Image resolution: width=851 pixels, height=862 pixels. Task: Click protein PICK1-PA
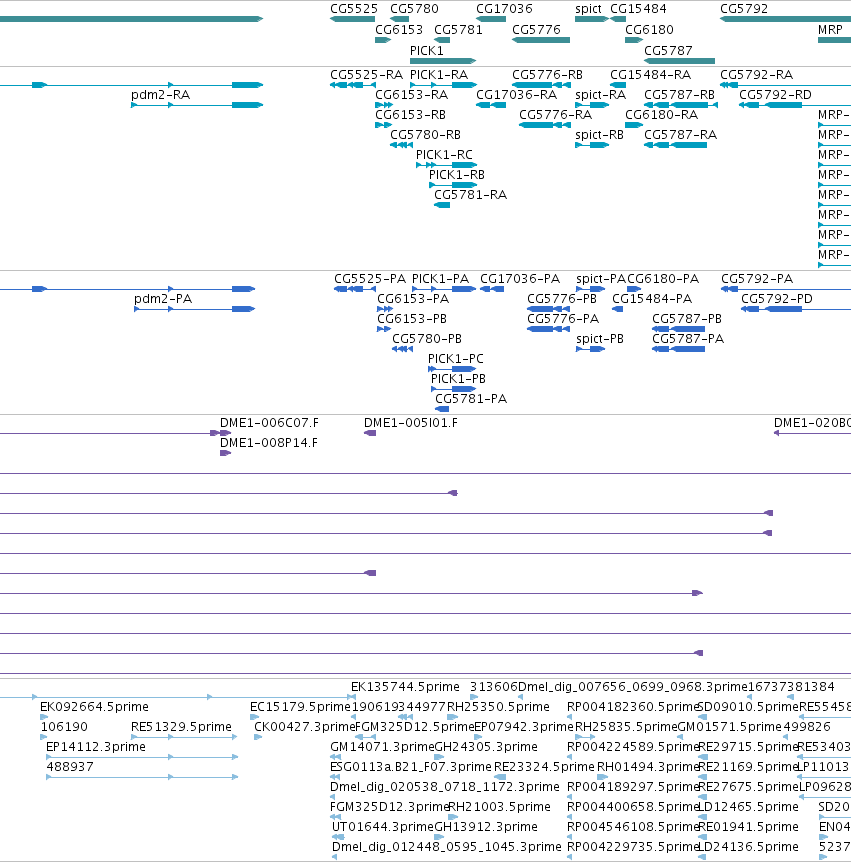pyautogui.click(x=440, y=279)
